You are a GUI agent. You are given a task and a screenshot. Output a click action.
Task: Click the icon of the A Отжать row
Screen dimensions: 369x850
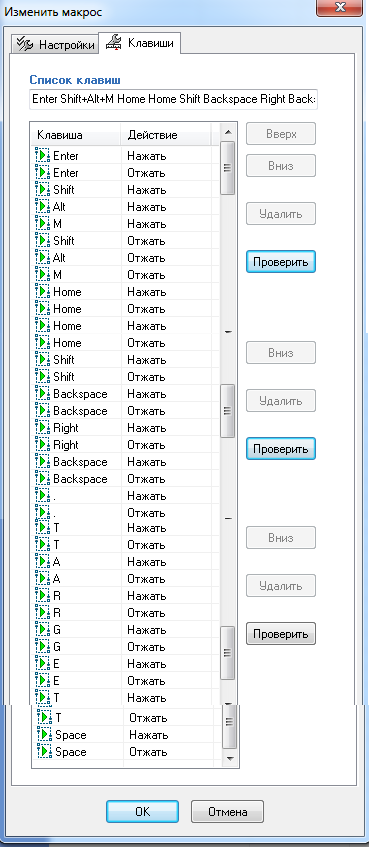(42, 579)
